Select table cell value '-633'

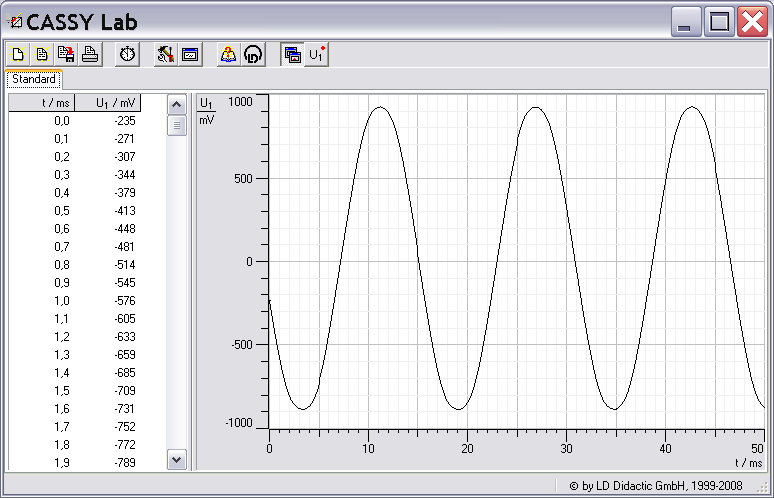[x=124, y=337]
